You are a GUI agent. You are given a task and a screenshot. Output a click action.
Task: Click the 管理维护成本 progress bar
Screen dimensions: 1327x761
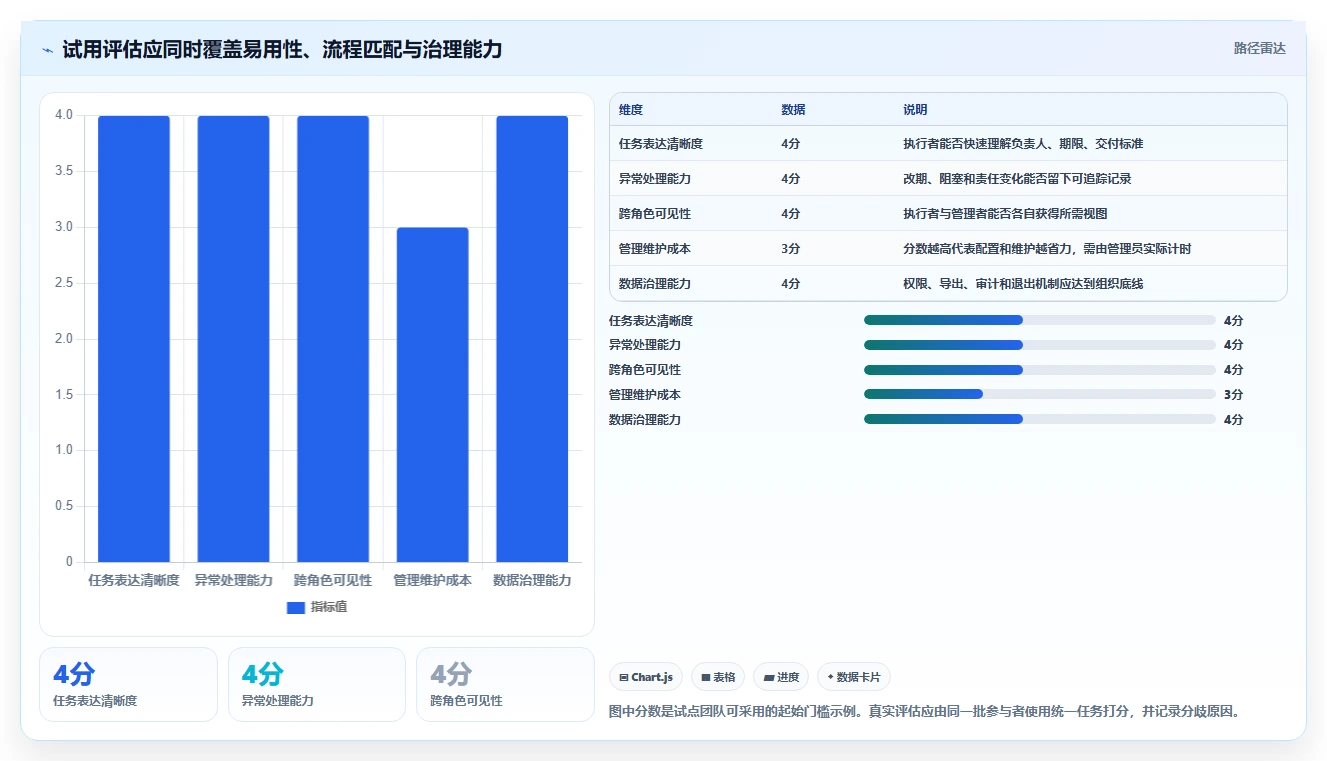point(1040,395)
